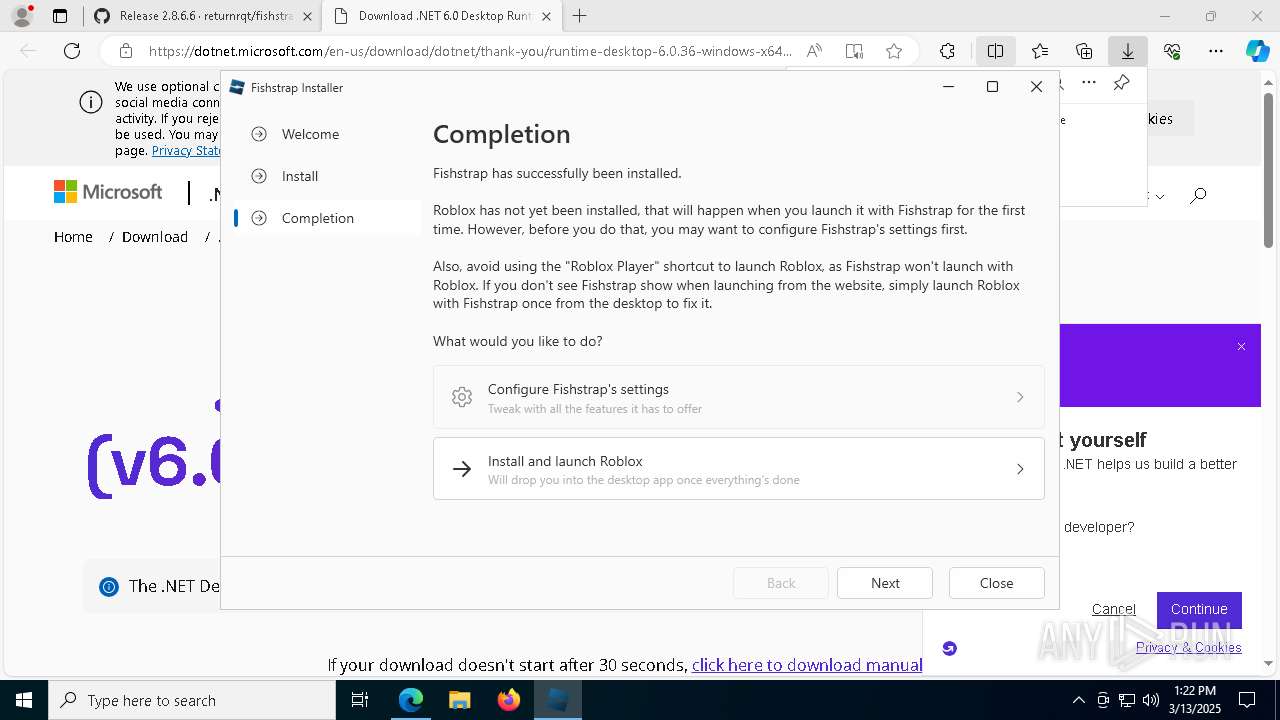Click the gear icon beside Configure settings
1280x720 pixels.
pyautogui.click(x=462, y=397)
